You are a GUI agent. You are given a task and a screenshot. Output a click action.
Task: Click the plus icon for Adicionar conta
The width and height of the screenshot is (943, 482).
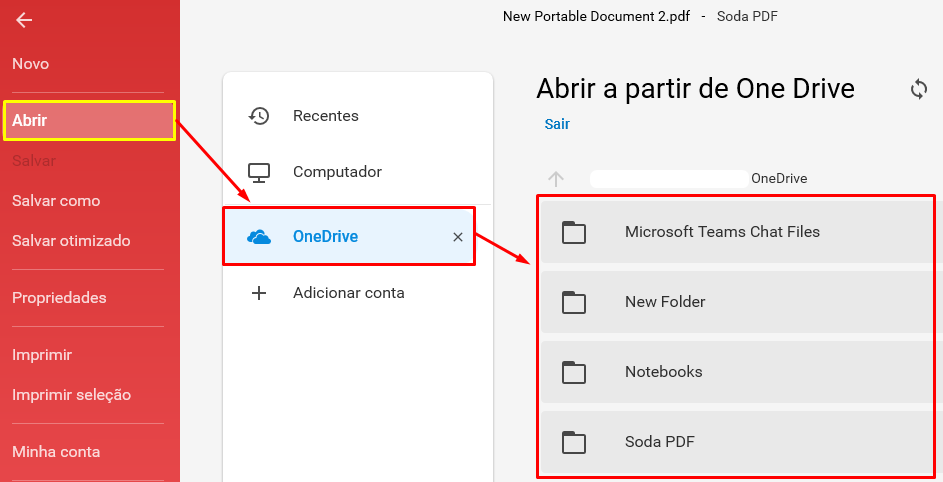click(259, 293)
